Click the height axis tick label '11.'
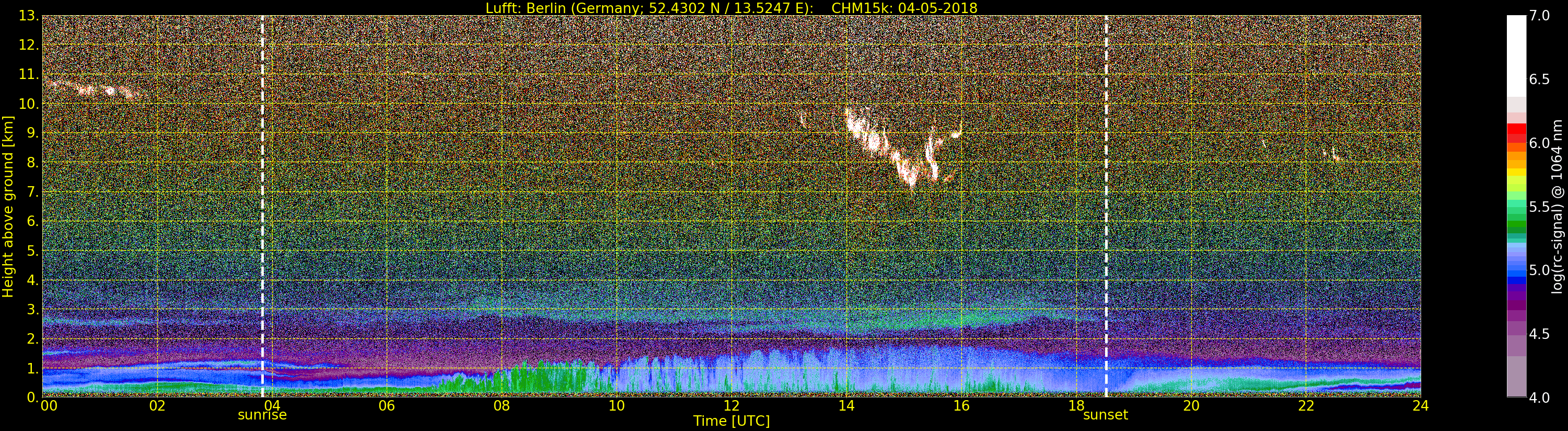The height and width of the screenshot is (431, 1568). point(29,74)
